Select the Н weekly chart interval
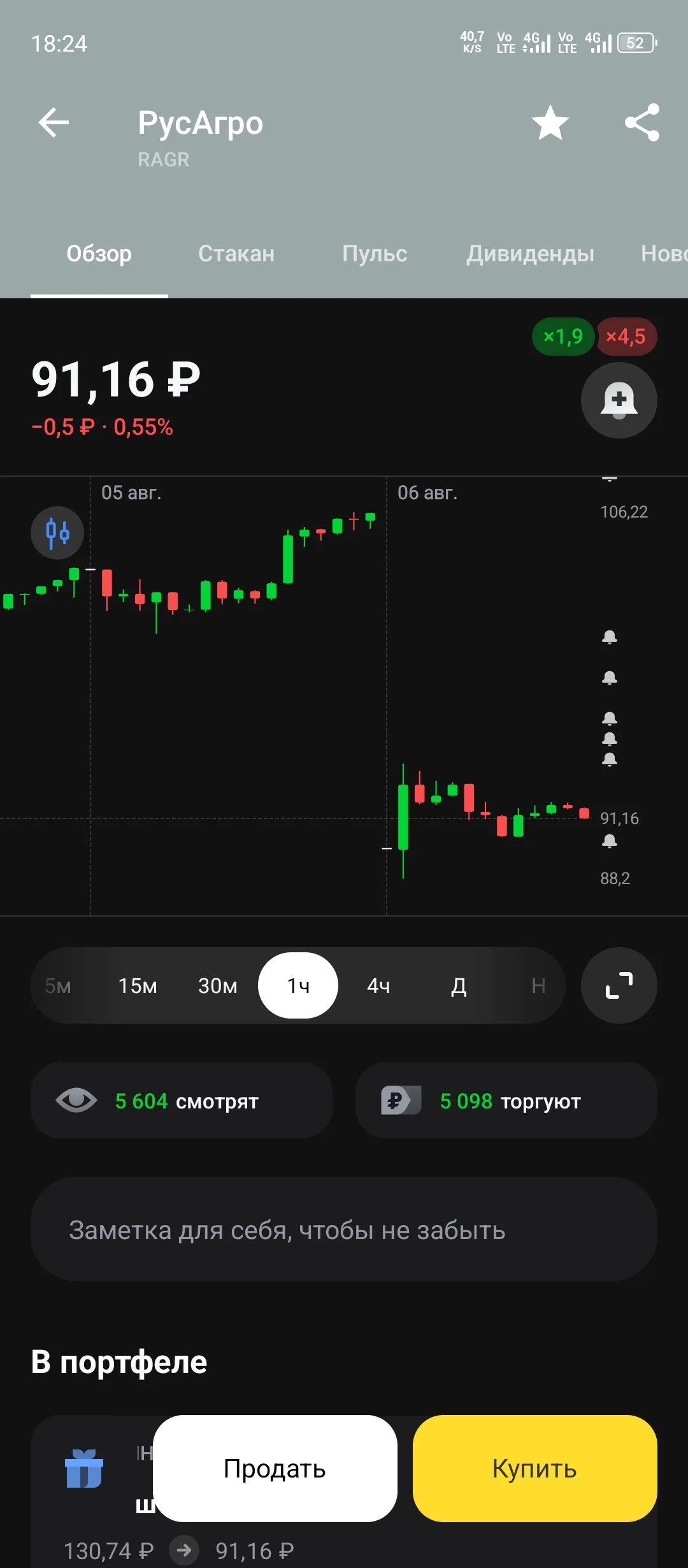688x1568 pixels. (538, 986)
